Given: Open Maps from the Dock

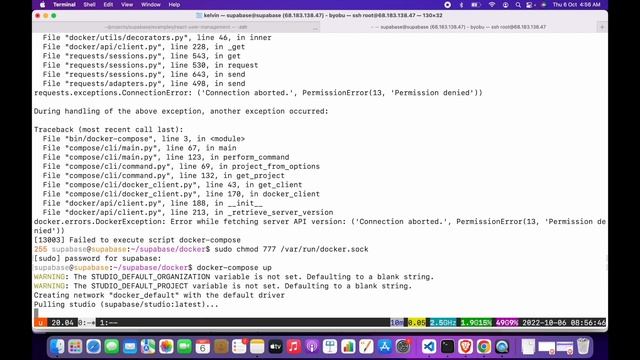Looking at the screenshot, I should [148, 347].
